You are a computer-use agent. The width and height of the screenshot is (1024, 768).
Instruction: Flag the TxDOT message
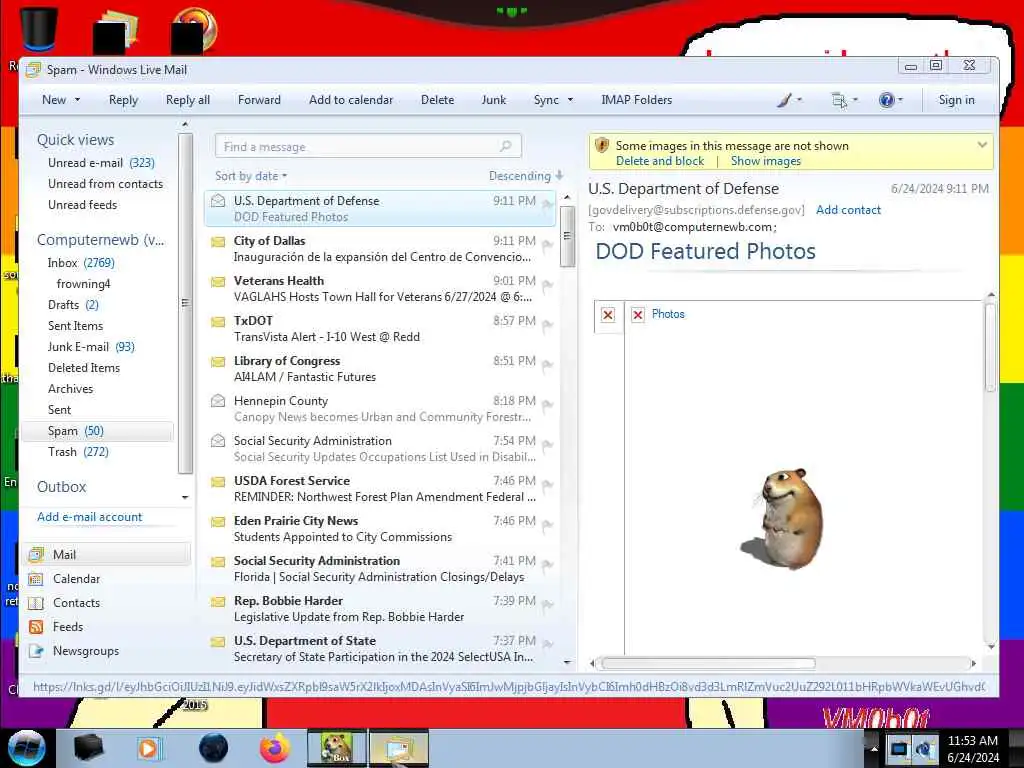pos(547,325)
